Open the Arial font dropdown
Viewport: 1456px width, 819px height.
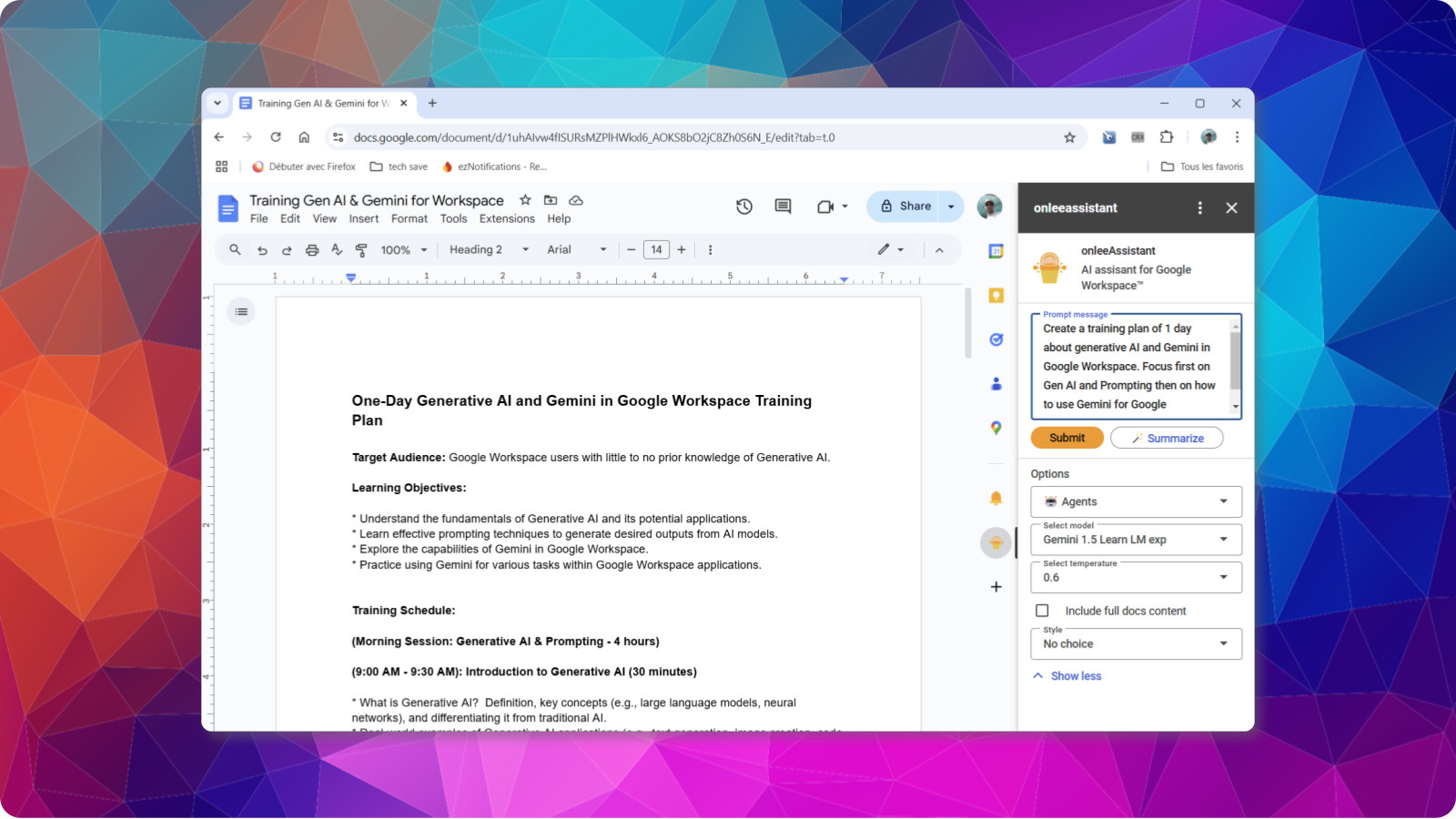(577, 250)
